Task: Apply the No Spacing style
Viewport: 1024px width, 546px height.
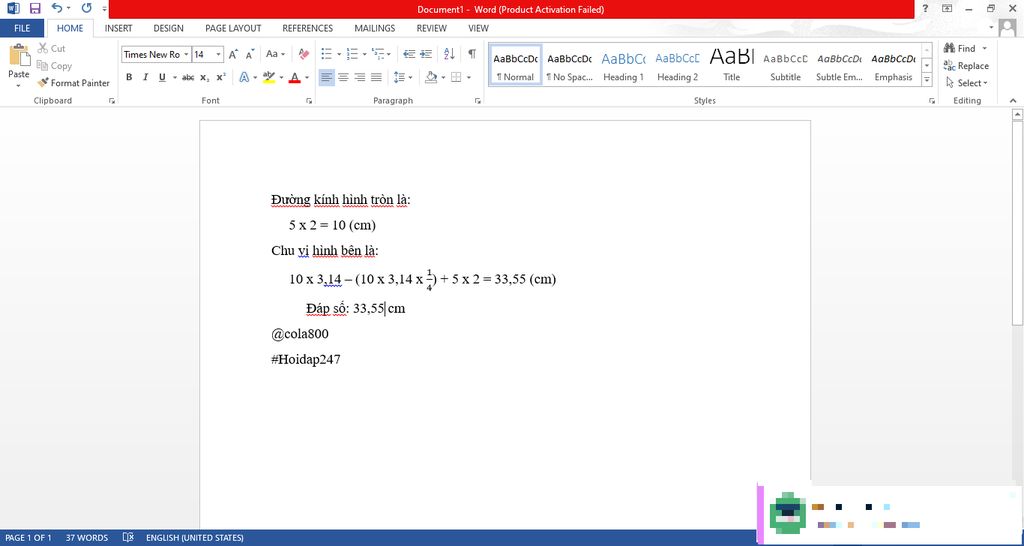Action: 569,65
